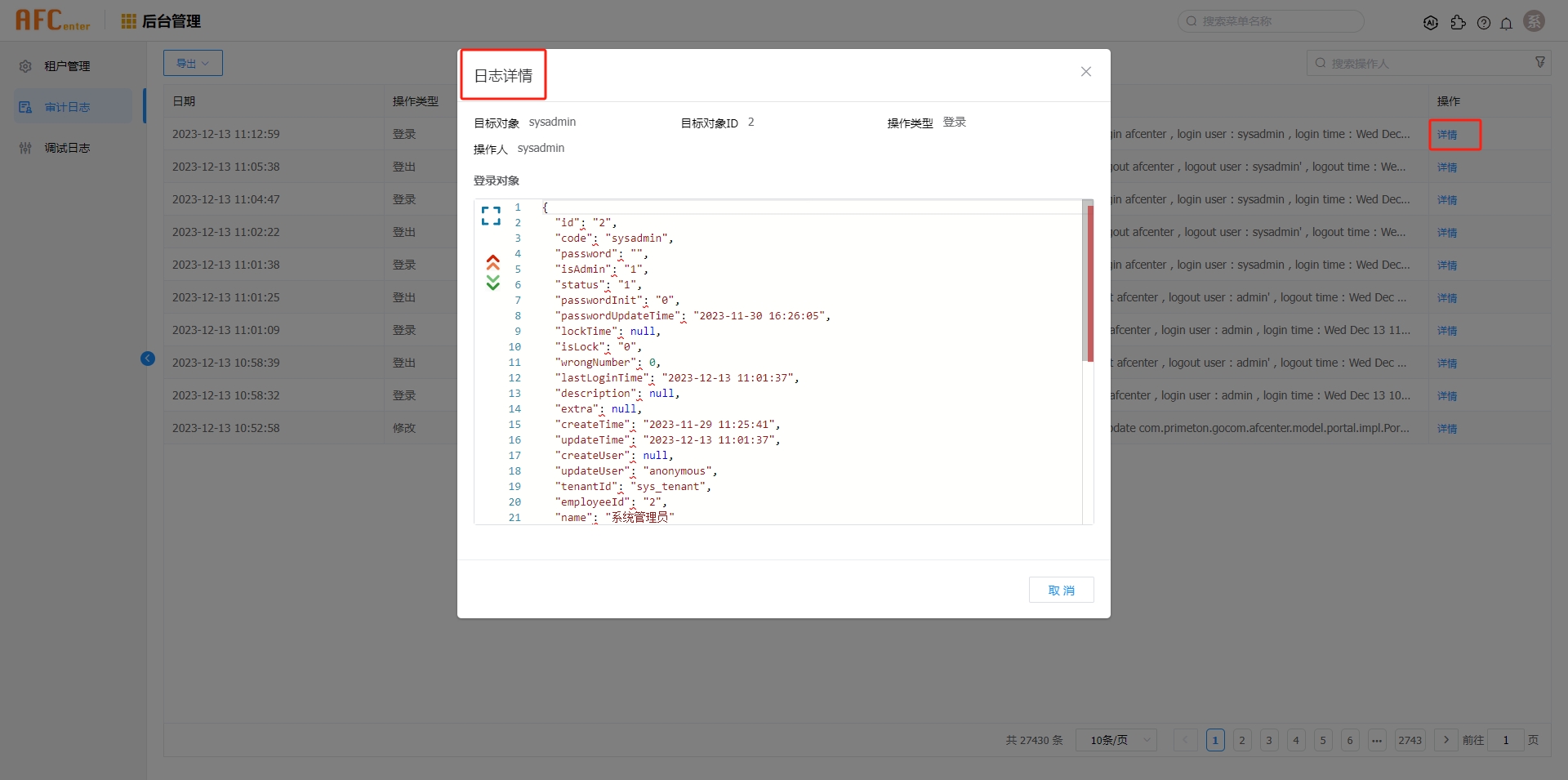Click the user avatar in header
The width and height of the screenshot is (1568, 780).
pos(1534,22)
